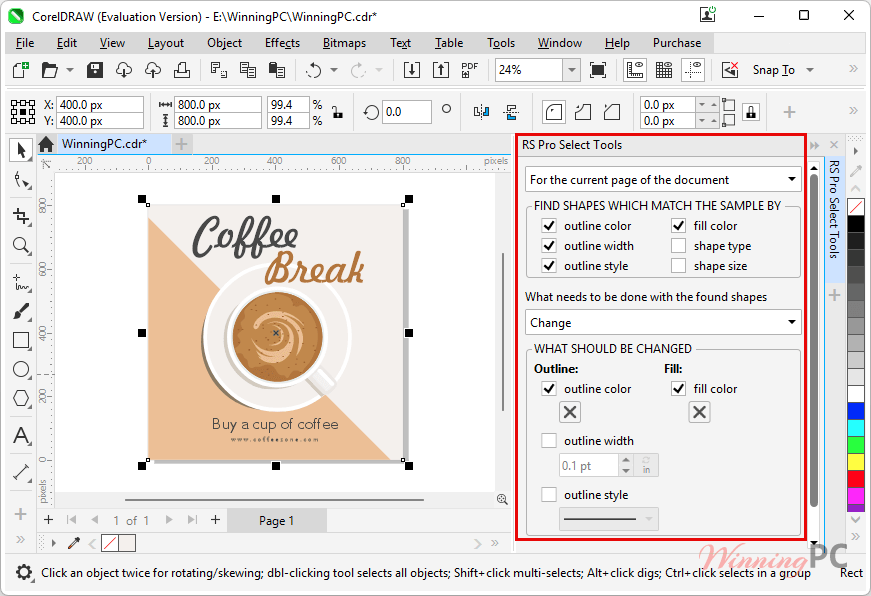This screenshot has height=596, width=871.
Task: Open outline style line dropdown
Action: point(609,519)
